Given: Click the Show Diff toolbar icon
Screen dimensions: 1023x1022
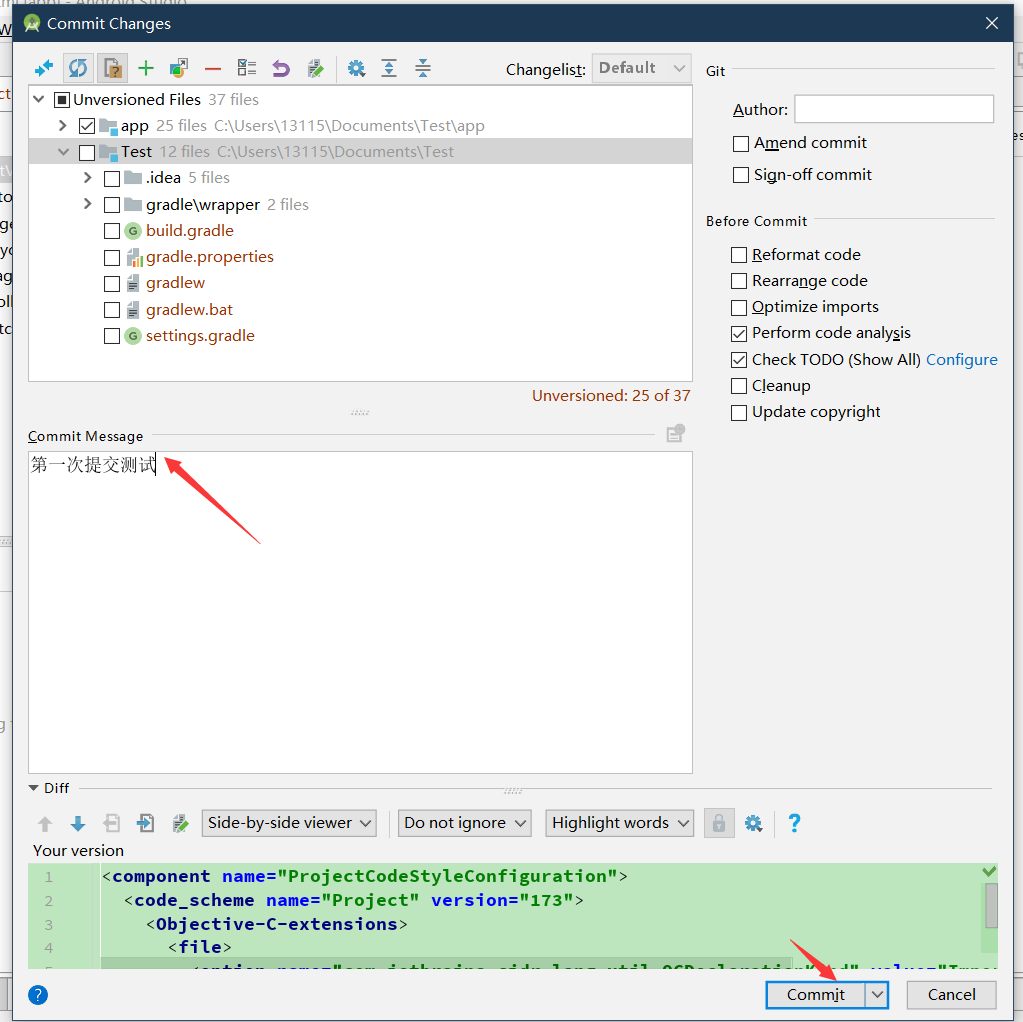Looking at the screenshot, I should 44,68.
